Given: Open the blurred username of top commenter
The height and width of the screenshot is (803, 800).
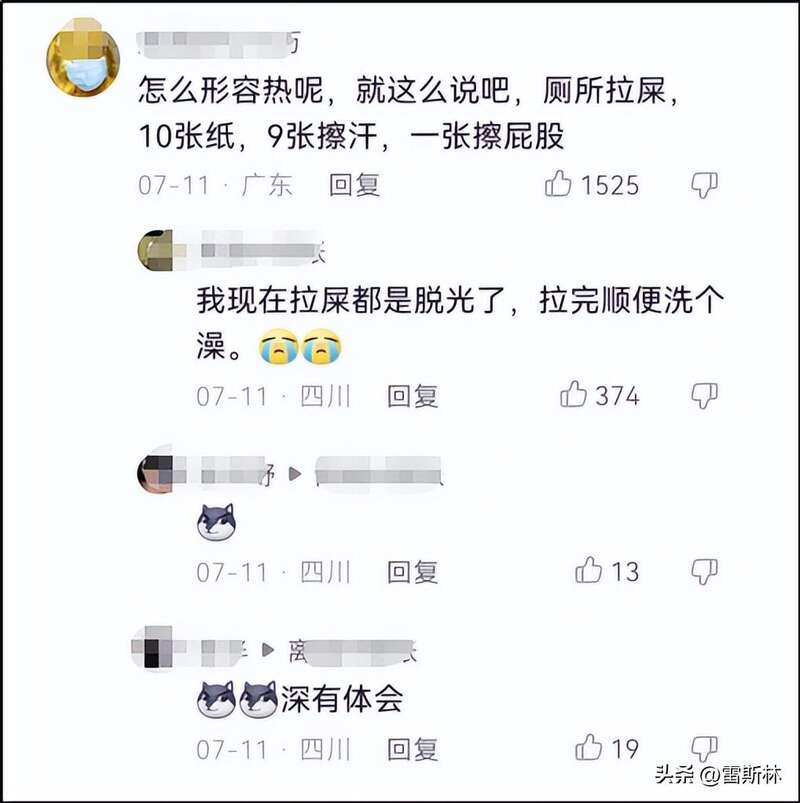Looking at the screenshot, I should 219,44.
